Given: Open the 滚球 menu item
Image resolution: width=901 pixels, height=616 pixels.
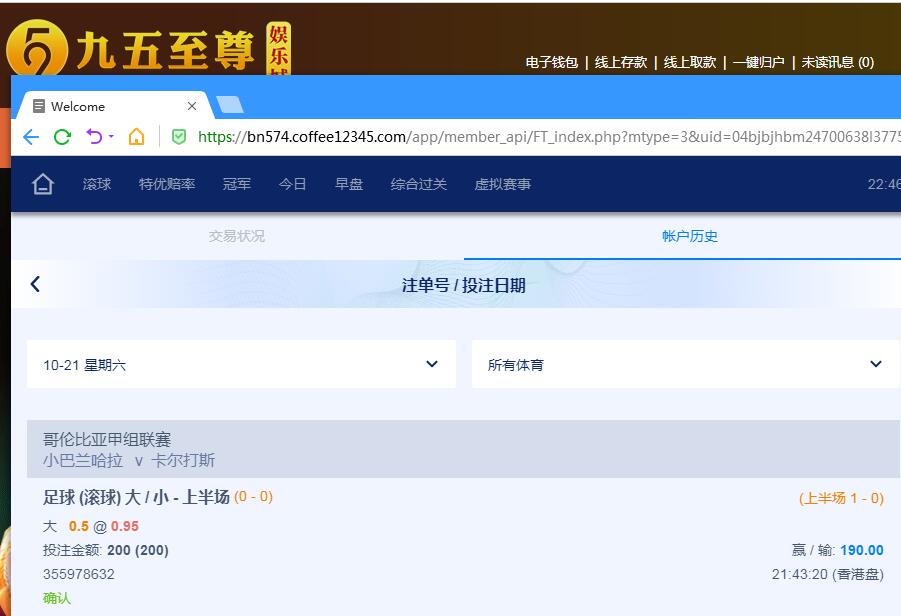Looking at the screenshot, I should click(97, 184).
